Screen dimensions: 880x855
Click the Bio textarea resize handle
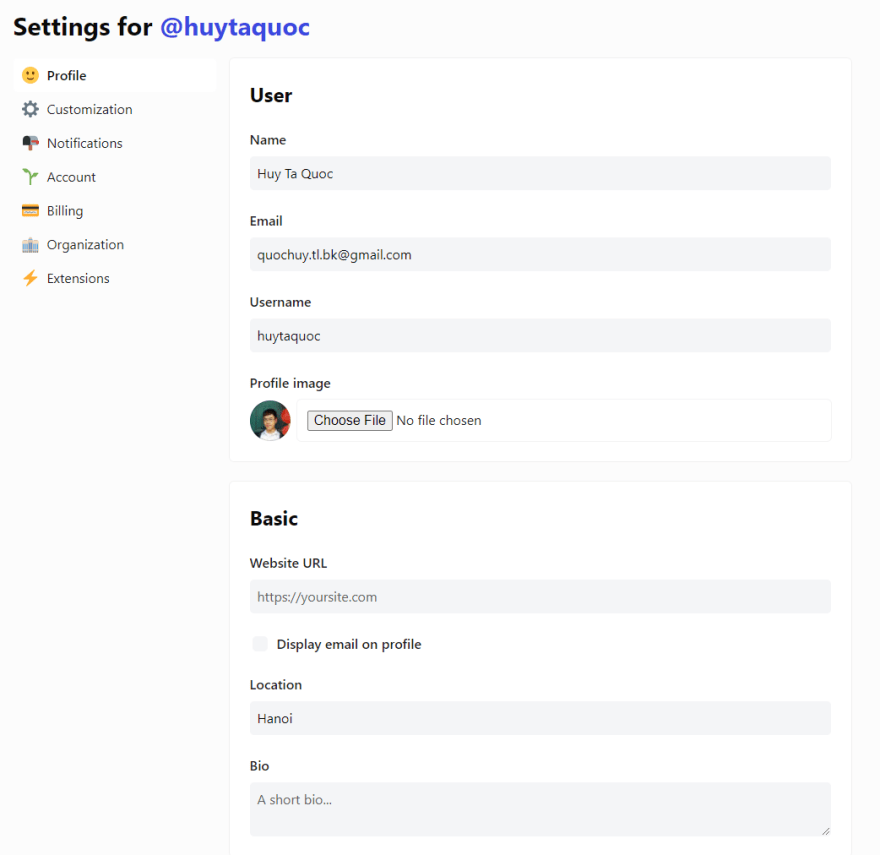pyautogui.click(x=826, y=831)
